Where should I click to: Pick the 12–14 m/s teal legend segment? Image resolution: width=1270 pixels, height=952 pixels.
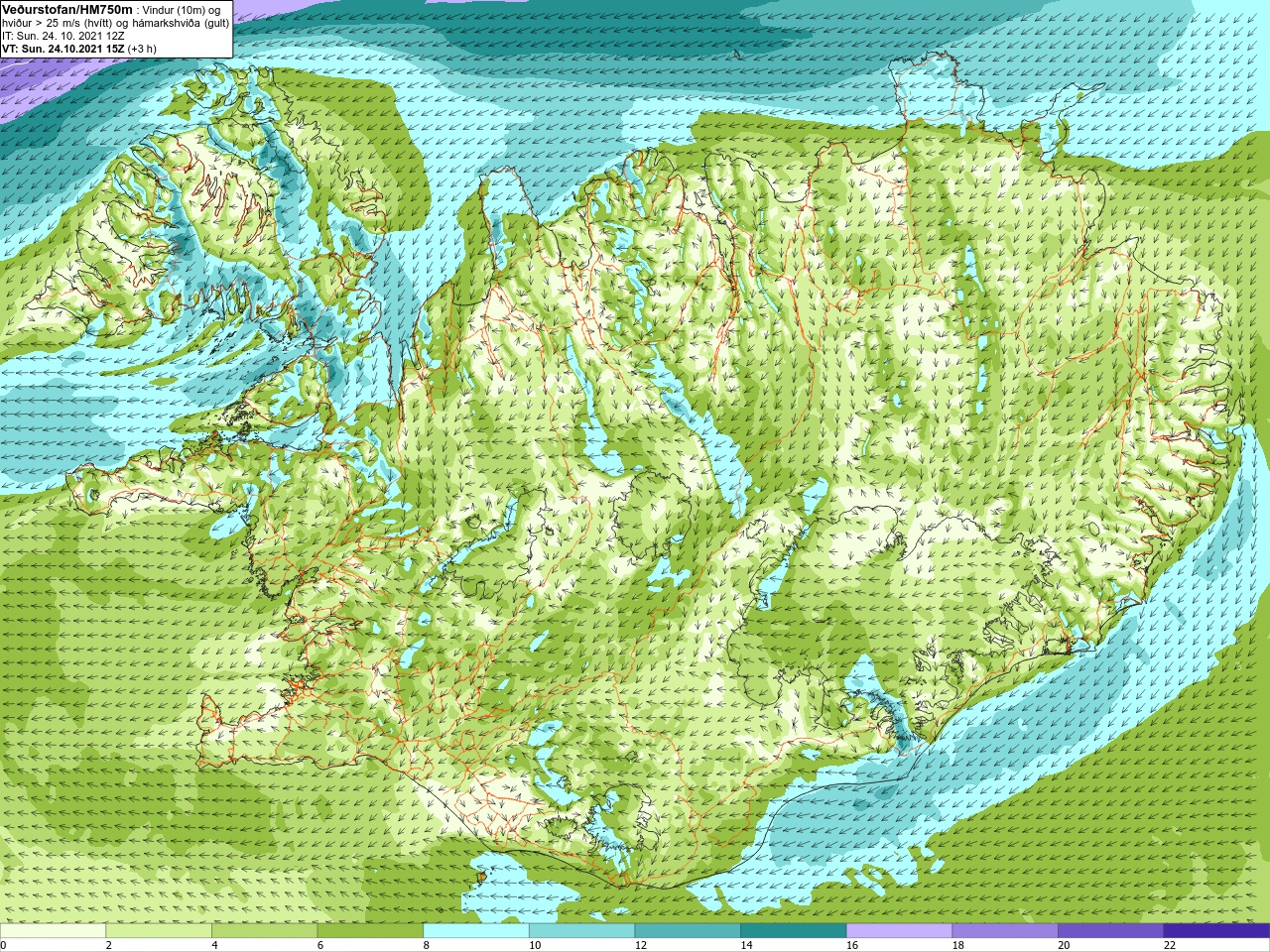[688, 931]
